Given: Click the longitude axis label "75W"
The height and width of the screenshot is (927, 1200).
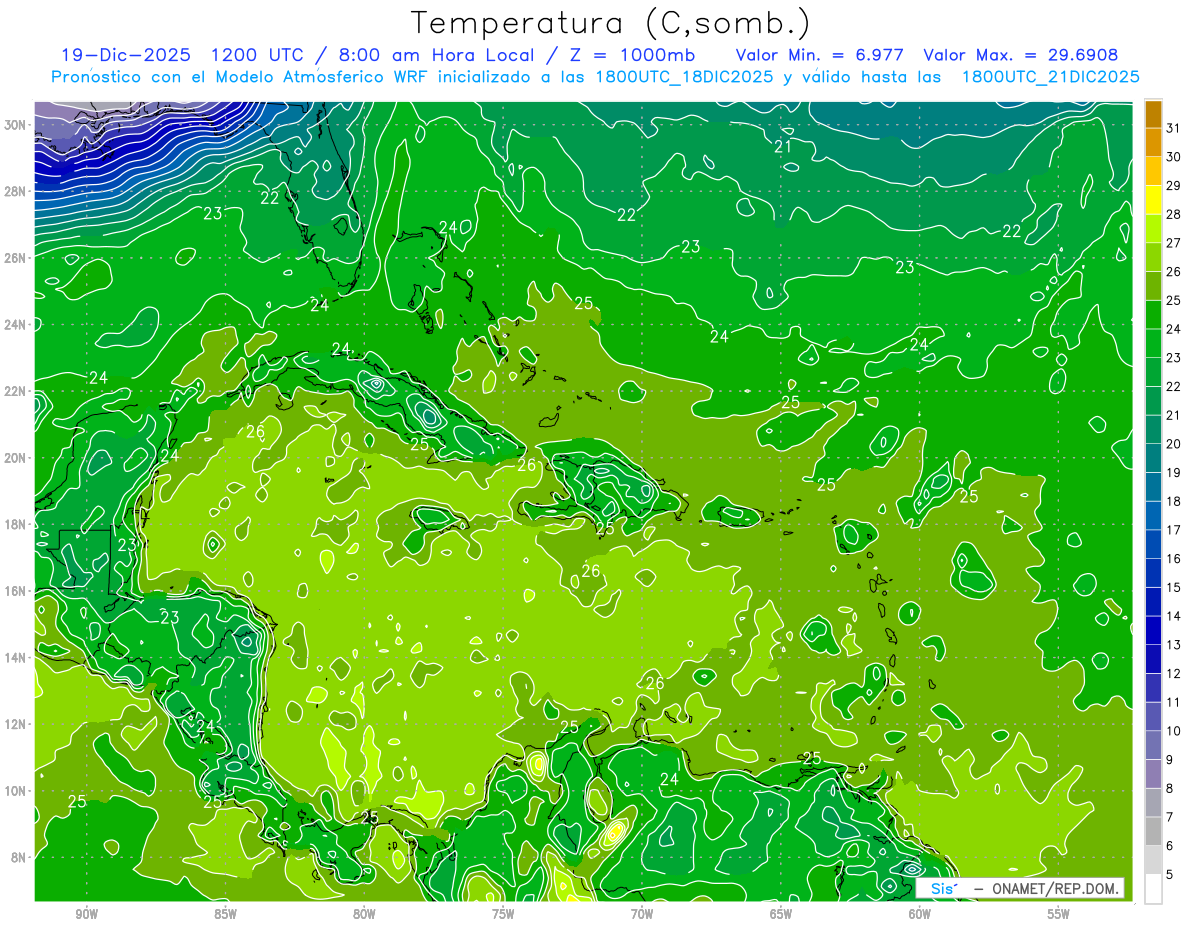Looking at the screenshot, I should coord(503,914).
